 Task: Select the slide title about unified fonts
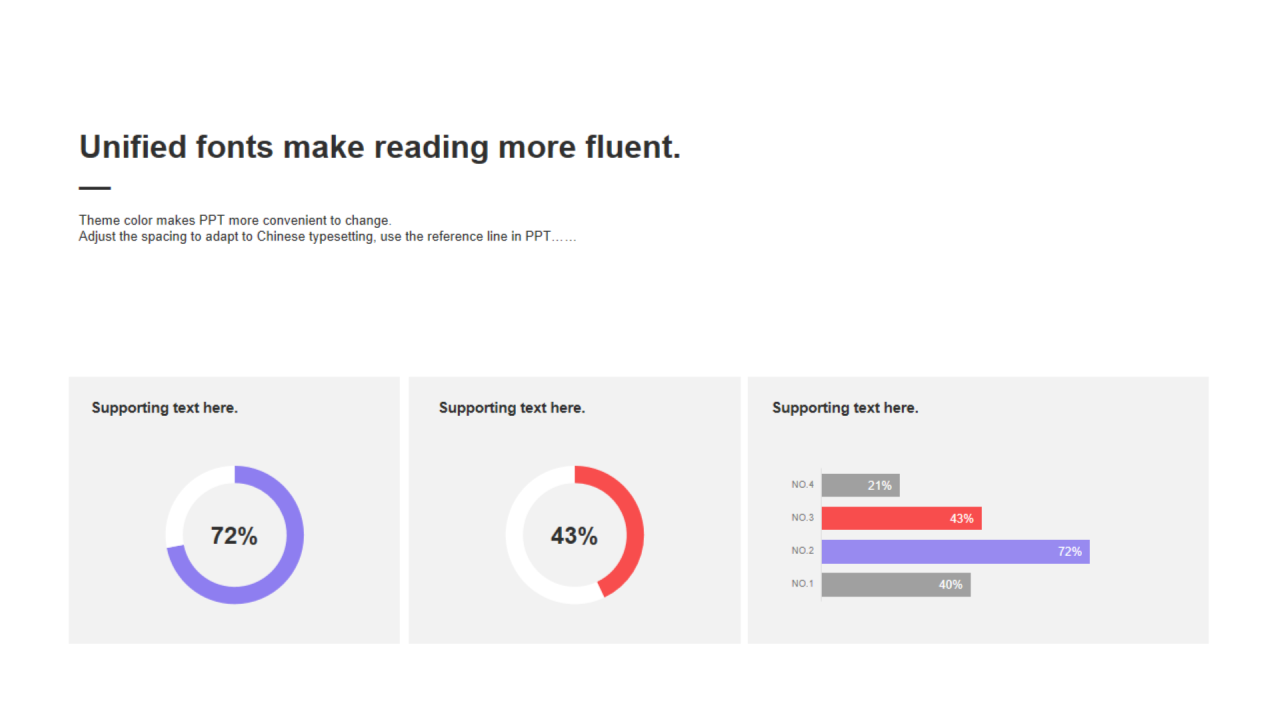tap(380, 147)
